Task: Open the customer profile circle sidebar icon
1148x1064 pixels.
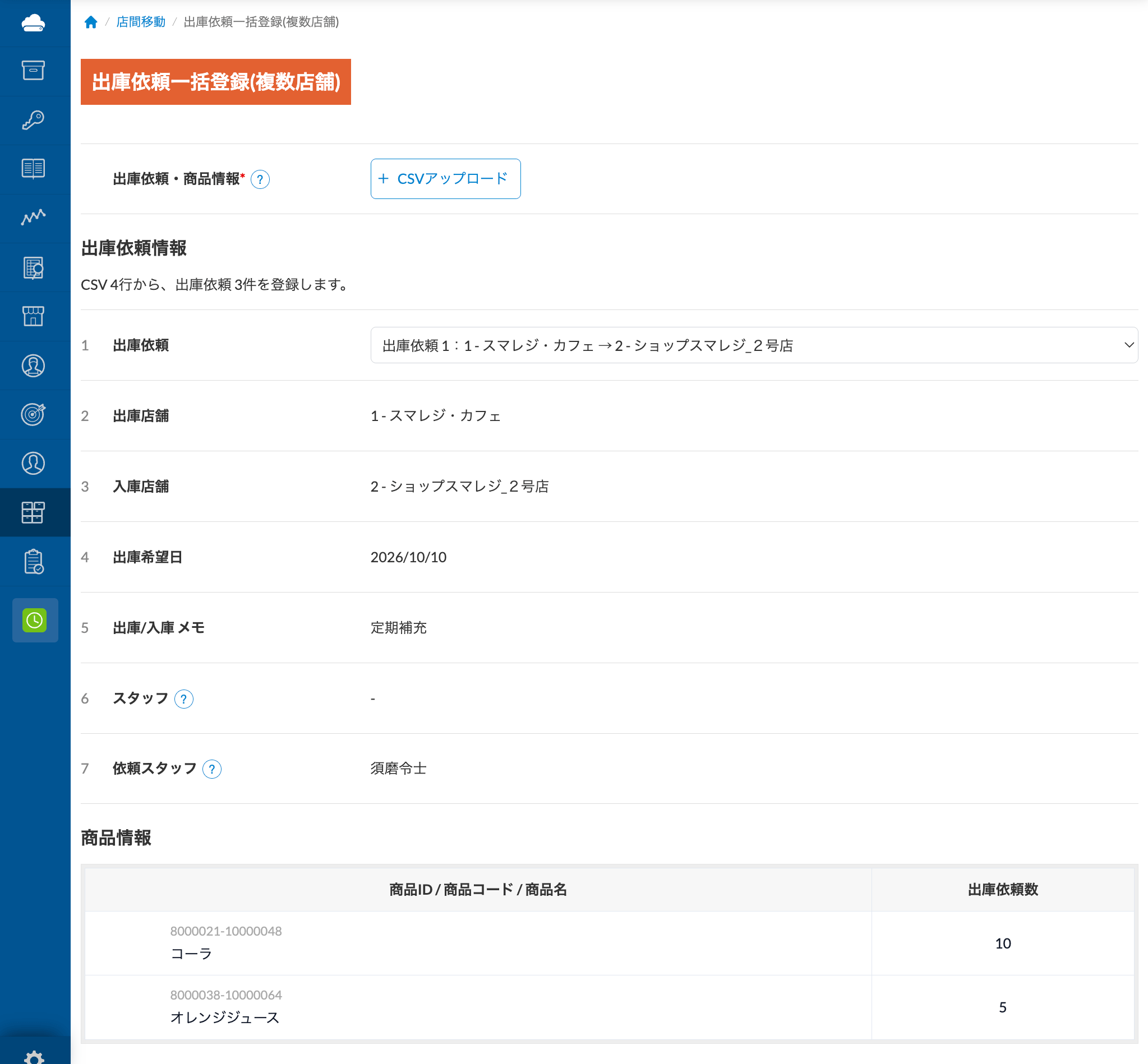Action: 34,463
